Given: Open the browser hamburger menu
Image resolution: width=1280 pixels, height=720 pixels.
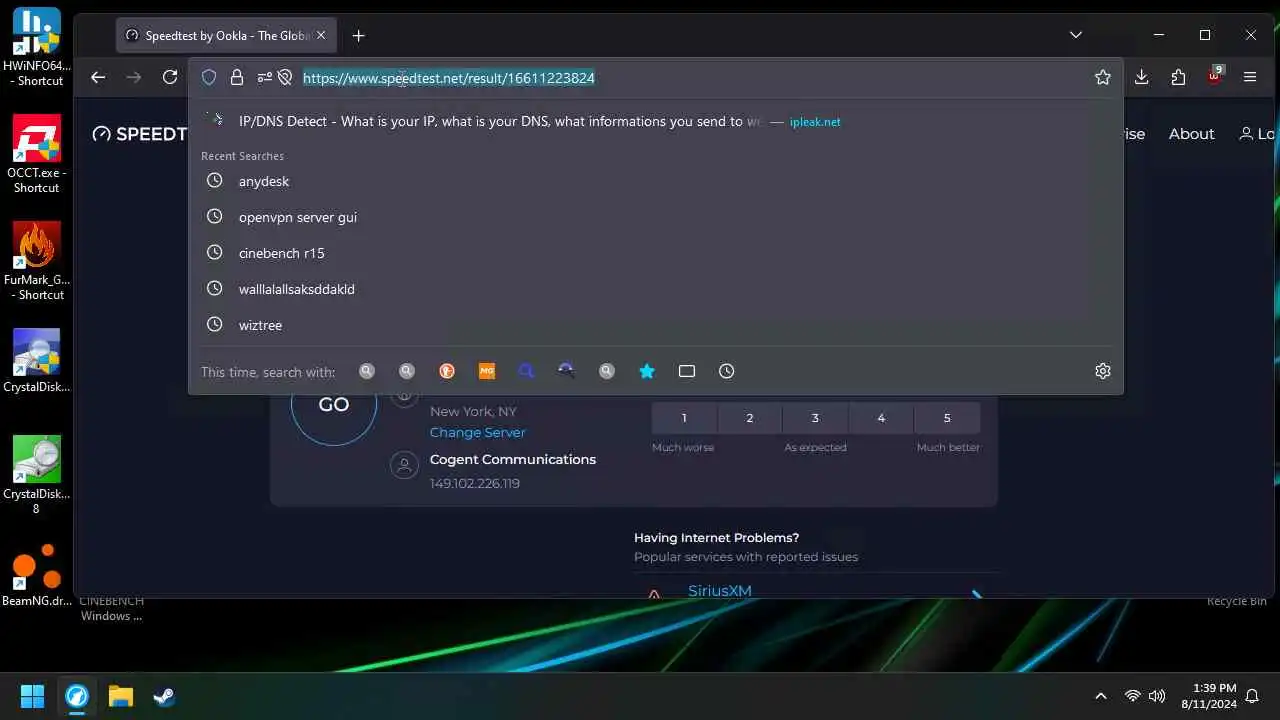Looking at the screenshot, I should tap(1250, 77).
